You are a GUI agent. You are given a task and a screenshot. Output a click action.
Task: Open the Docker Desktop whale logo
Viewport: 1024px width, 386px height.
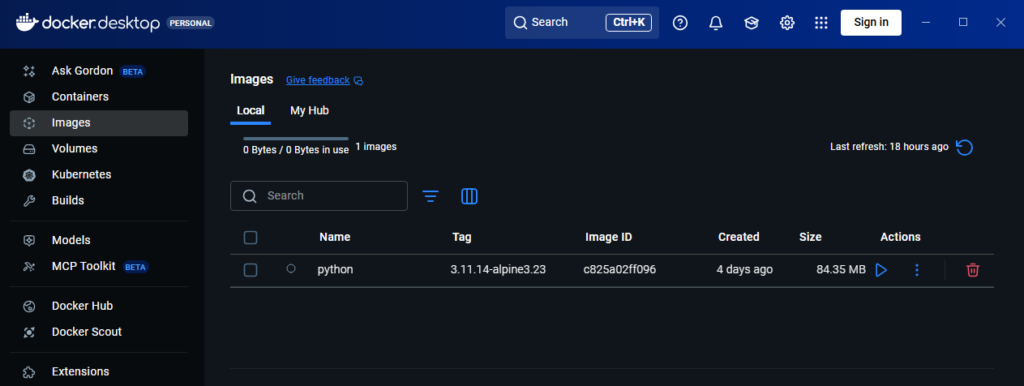click(x=27, y=23)
